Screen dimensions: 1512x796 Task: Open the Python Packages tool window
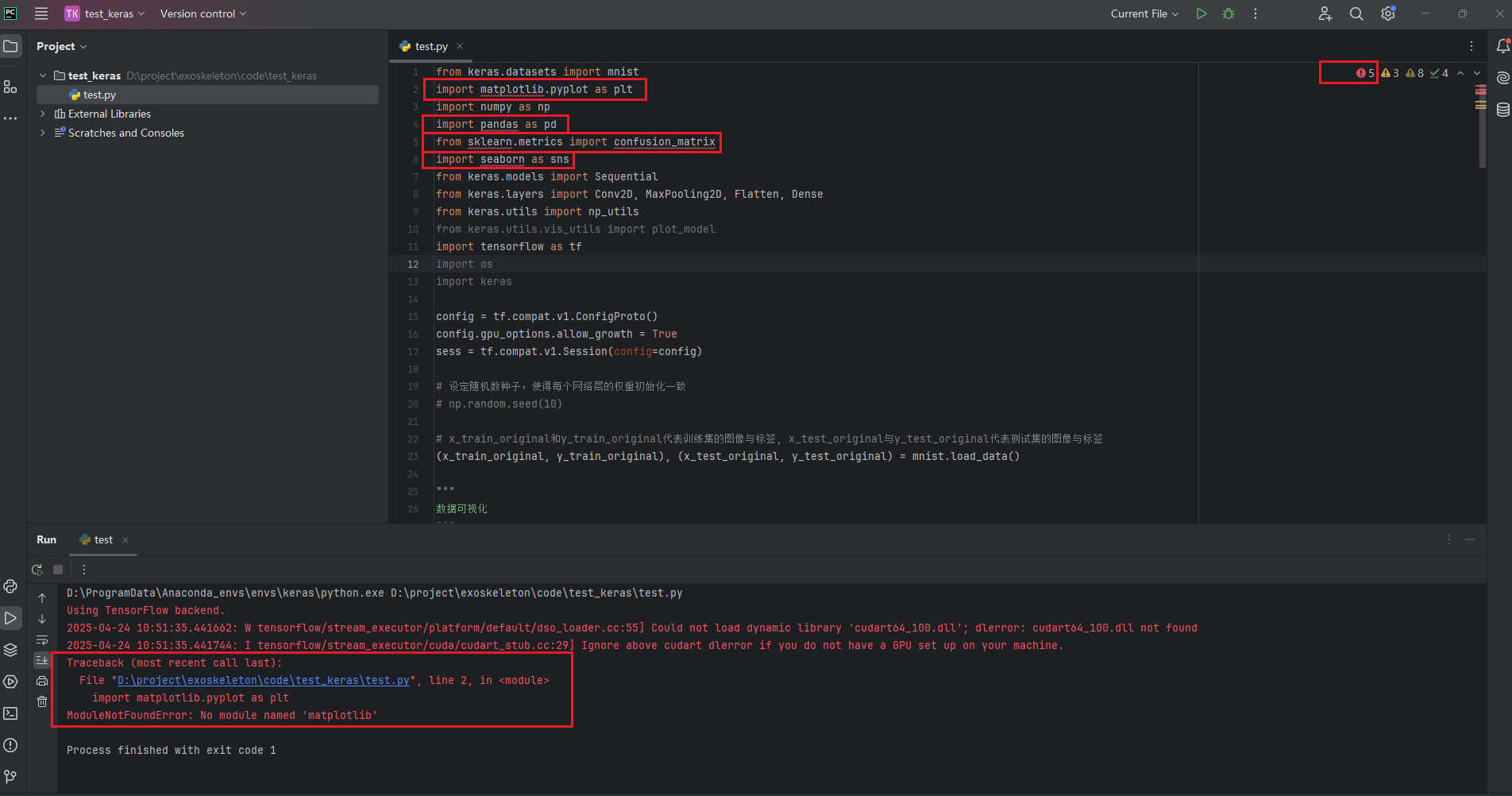click(x=10, y=650)
